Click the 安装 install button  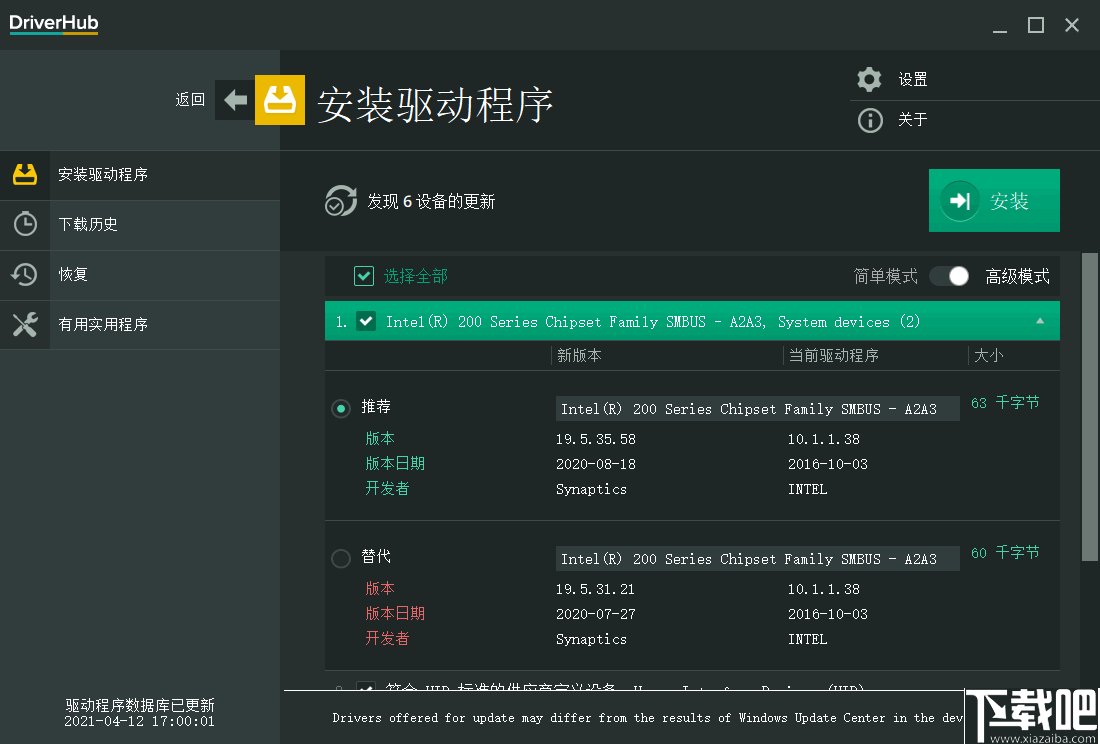click(x=994, y=200)
